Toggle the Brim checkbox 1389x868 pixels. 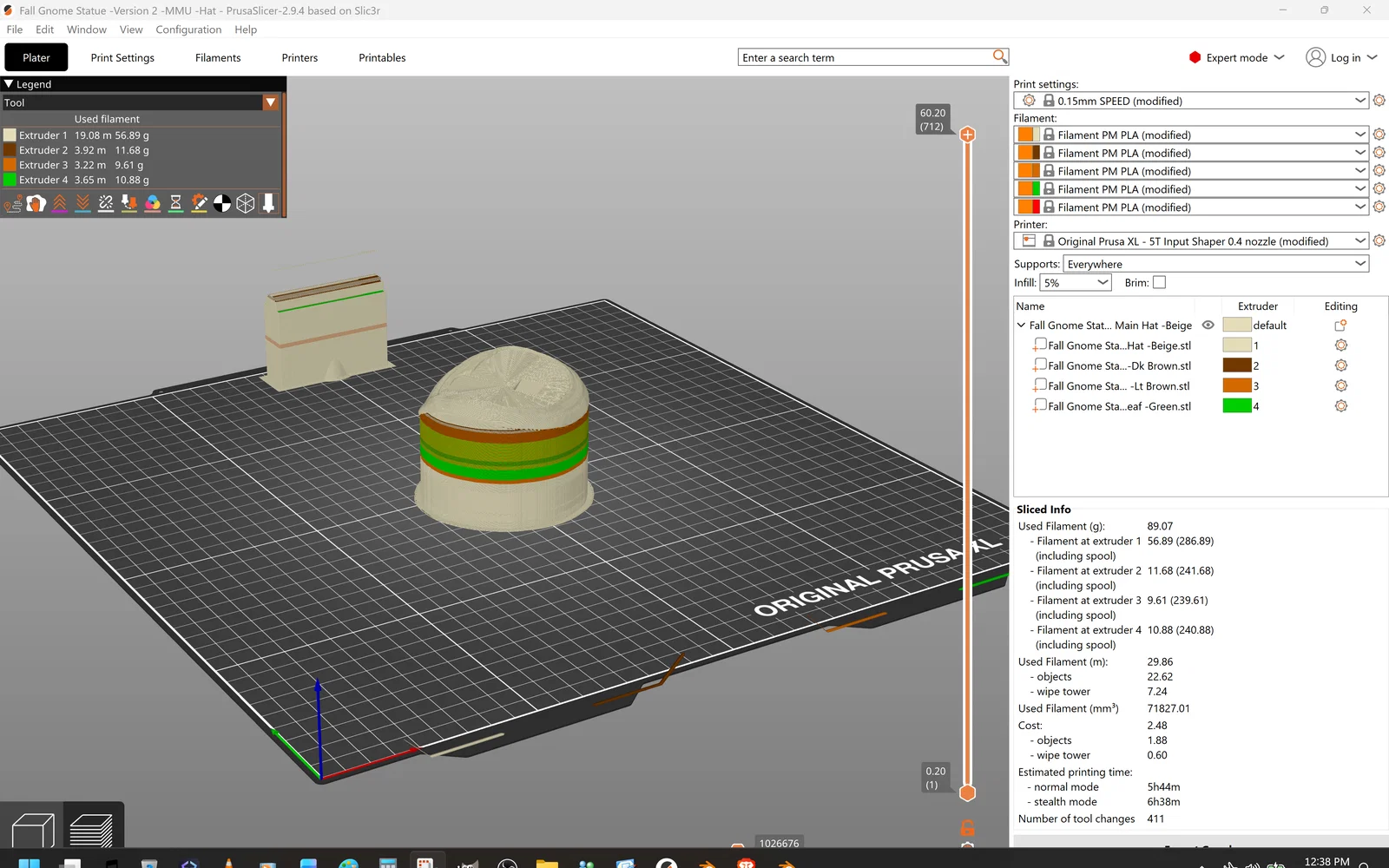tap(1159, 282)
